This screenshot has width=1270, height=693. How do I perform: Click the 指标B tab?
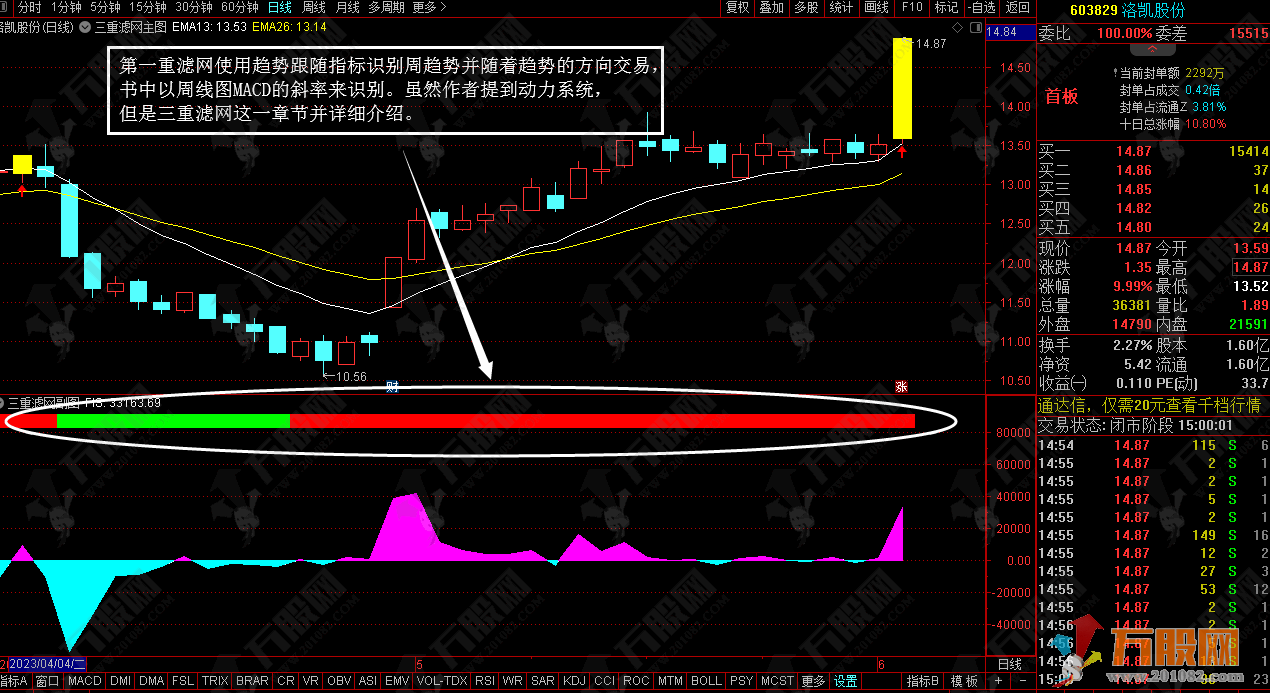[x=922, y=681]
